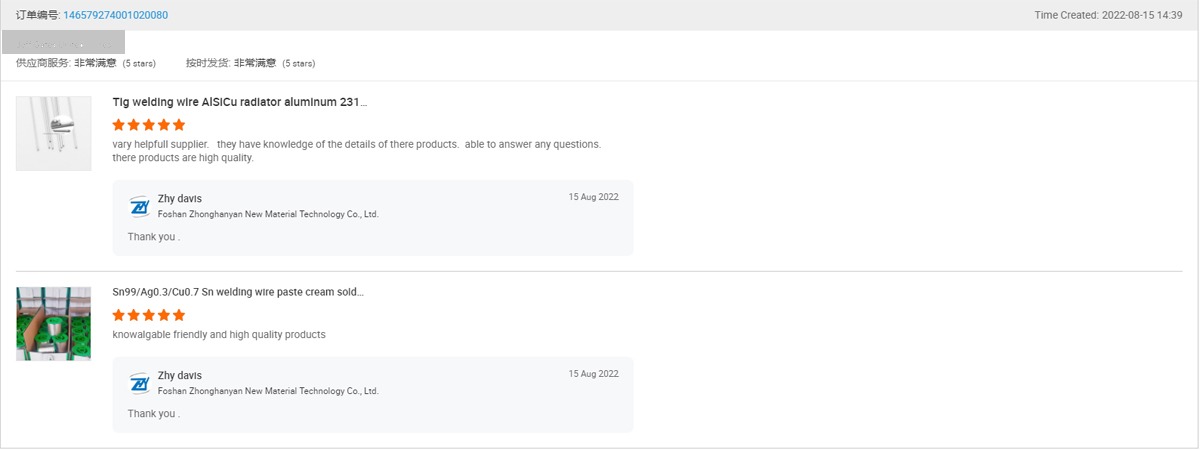Open the Tig welding wire AlSiCu product title

click(240, 102)
